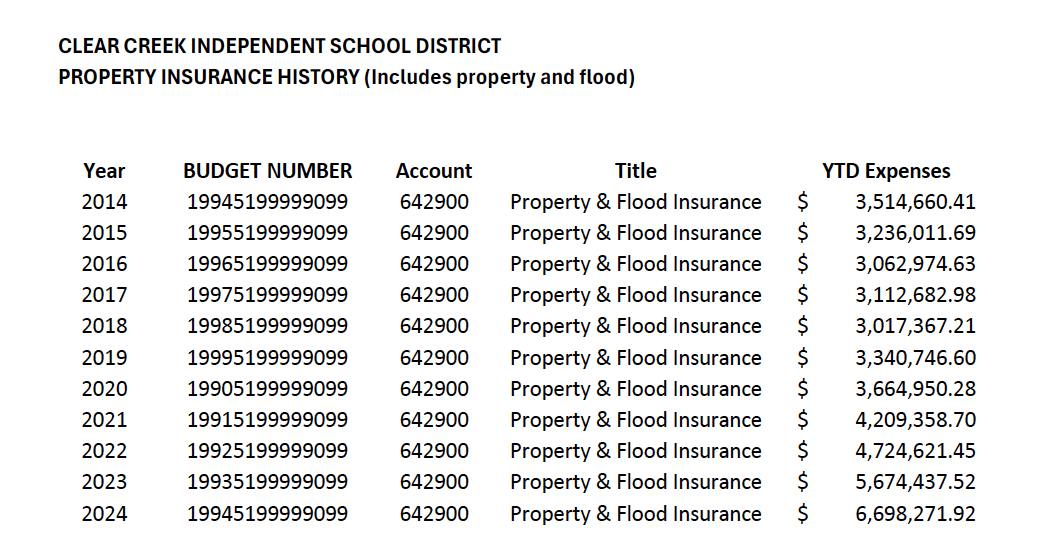The width and height of the screenshot is (1042, 556).
Task: Select the 3,664,950.28 expense value
Action: (x=915, y=389)
